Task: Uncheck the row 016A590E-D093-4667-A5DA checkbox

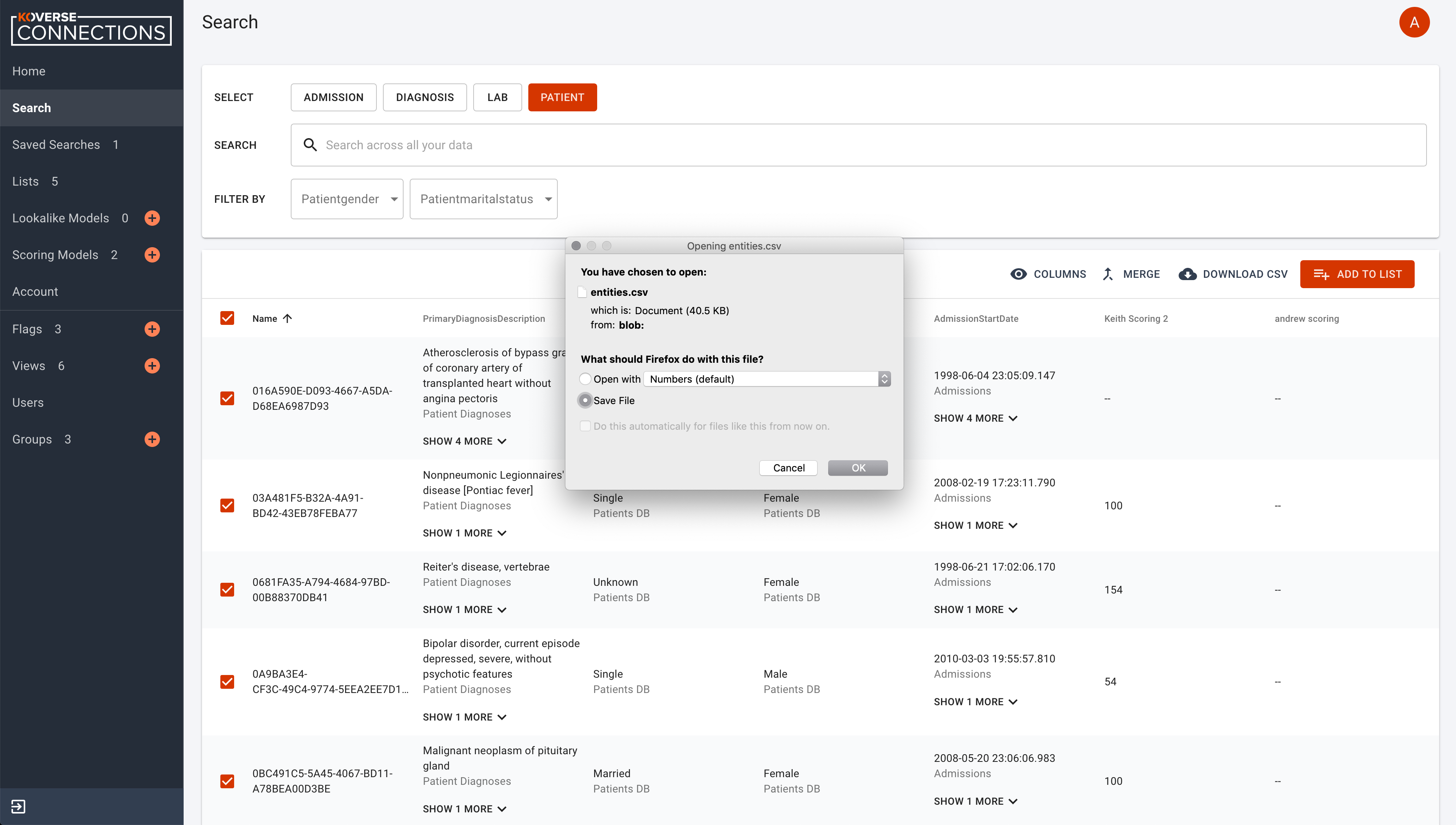Action: pyautogui.click(x=227, y=398)
